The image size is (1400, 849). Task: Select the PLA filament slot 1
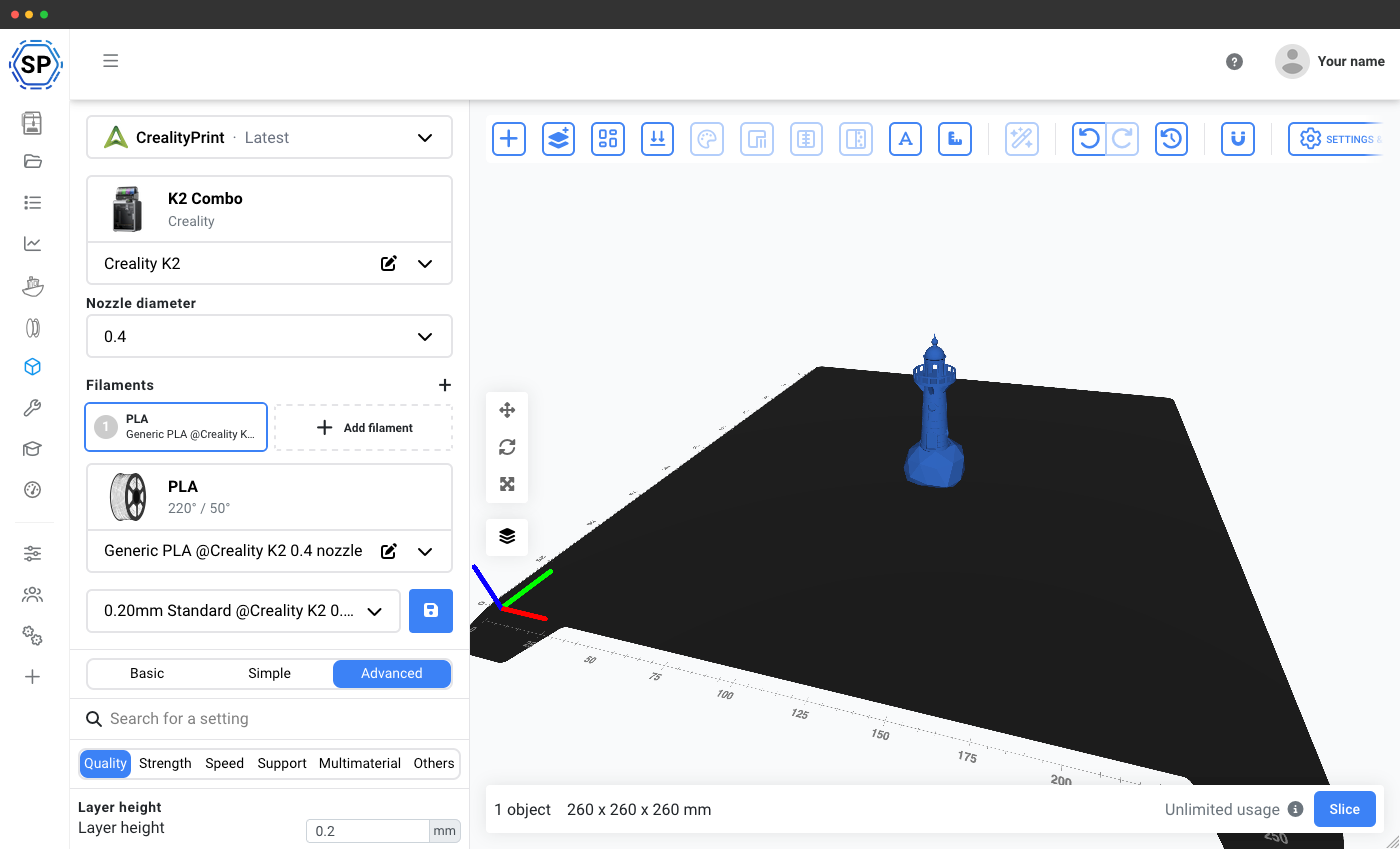(176, 427)
